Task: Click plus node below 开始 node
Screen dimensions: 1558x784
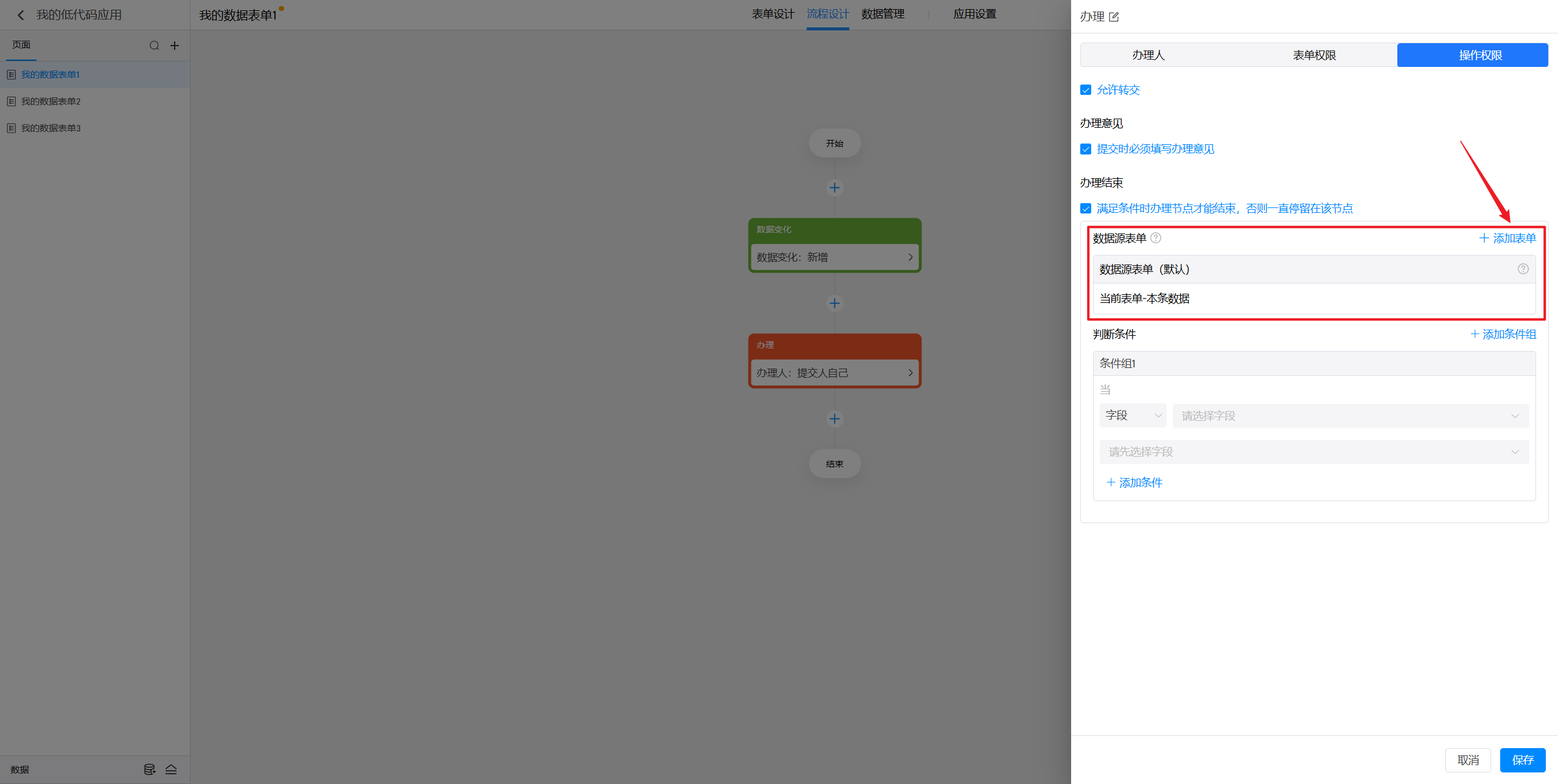Action: click(834, 187)
